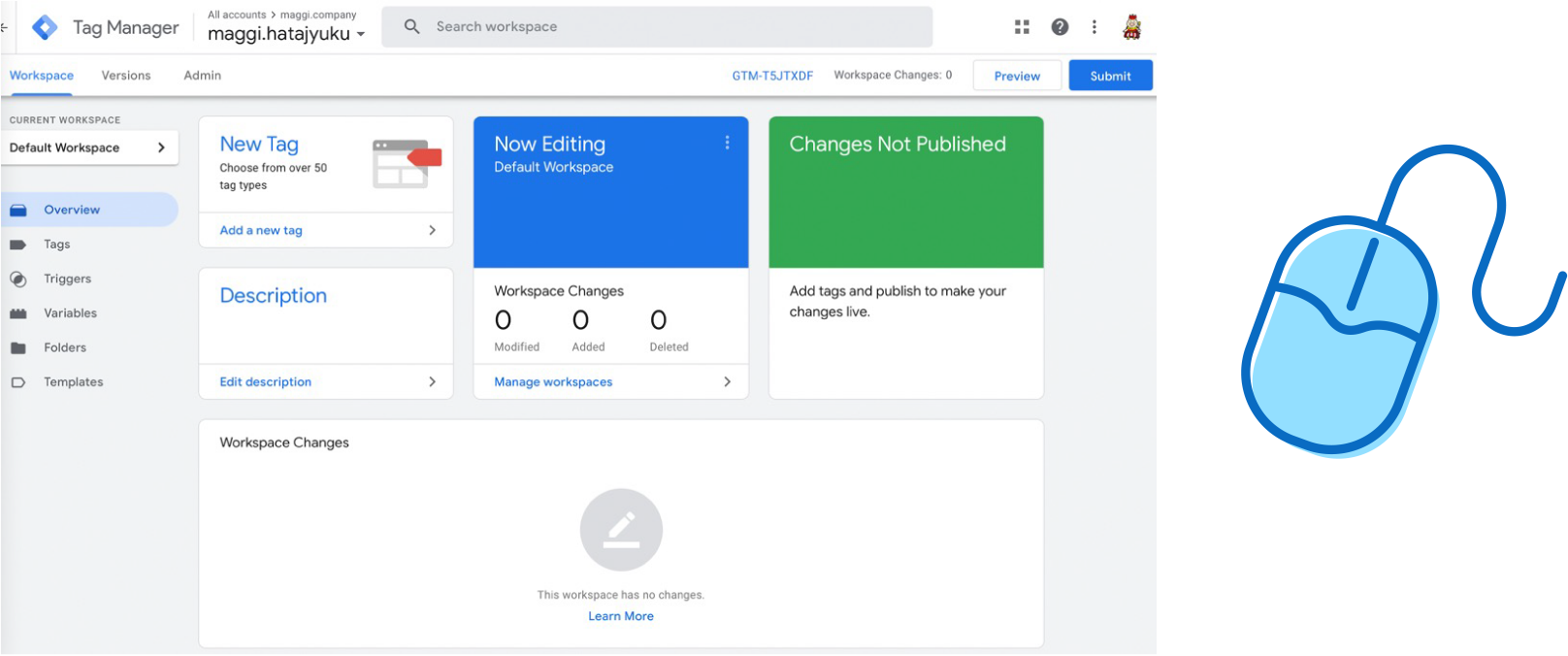The width and height of the screenshot is (1568, 656).
Task: Click the Variables sidebar icon
Action: tap(18, 313)
